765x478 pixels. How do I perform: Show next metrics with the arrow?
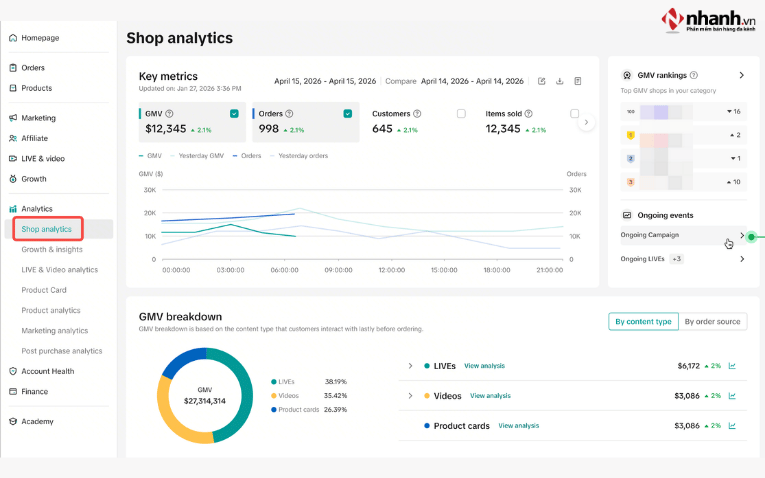coord(586,122)
